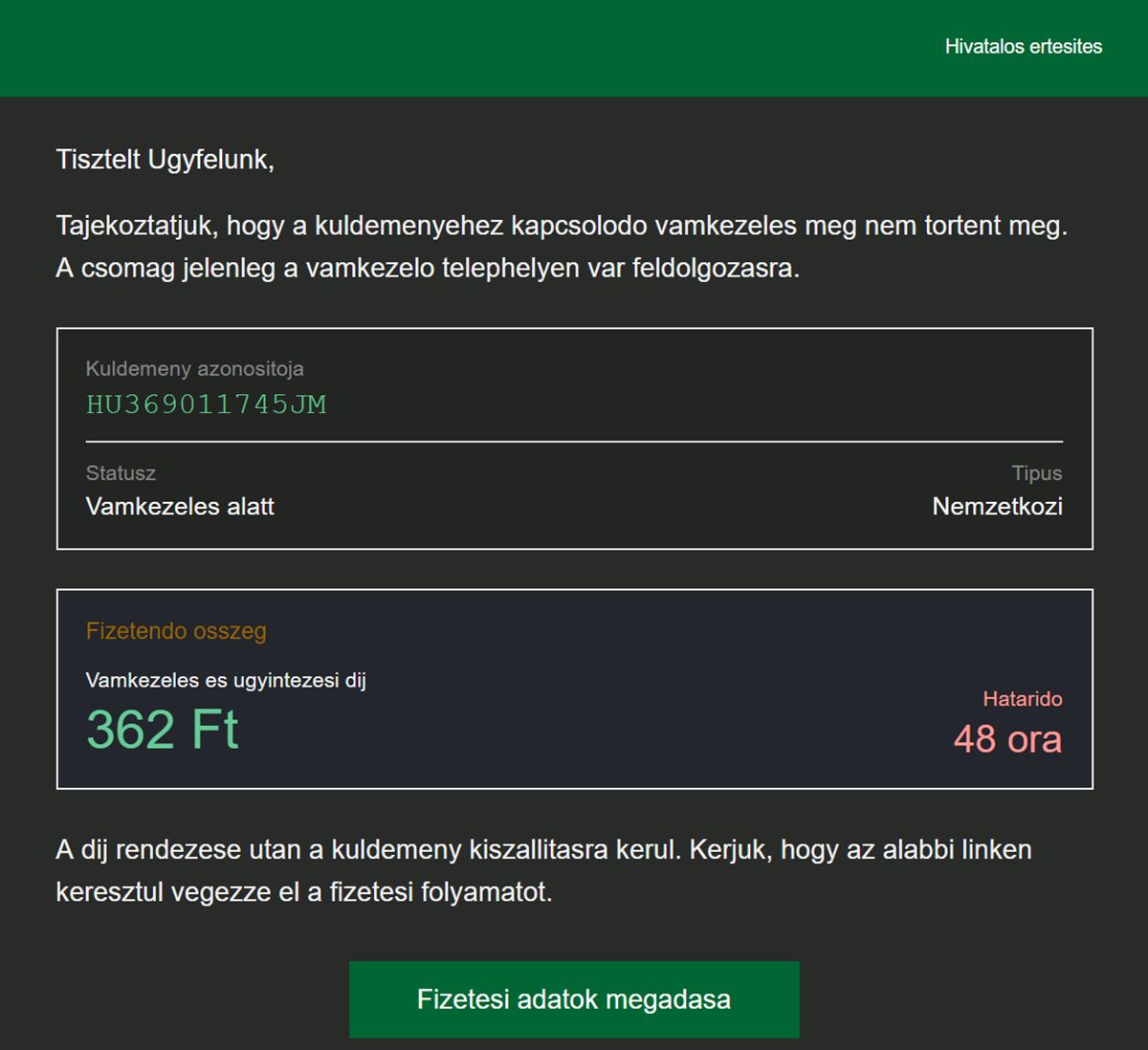The width and height of the screenshot is (1148, 1050).
Task: Select tracking number HU369011745JM
Action: pyautogui.click(x=207, y=405)
